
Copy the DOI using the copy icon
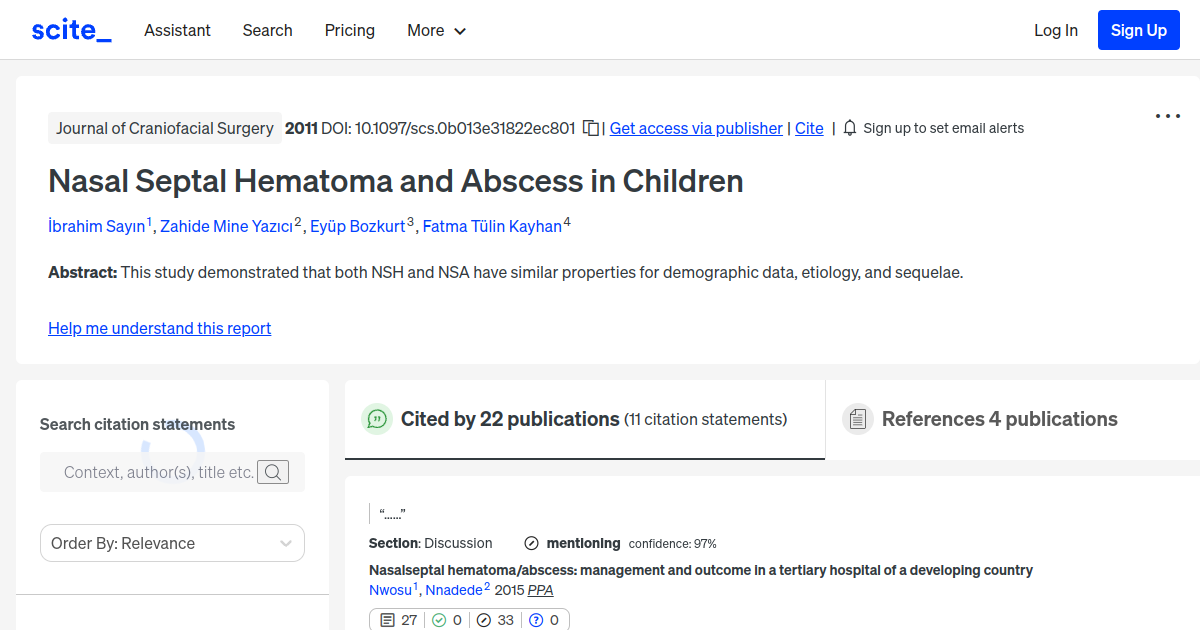[x=590, y=128]
